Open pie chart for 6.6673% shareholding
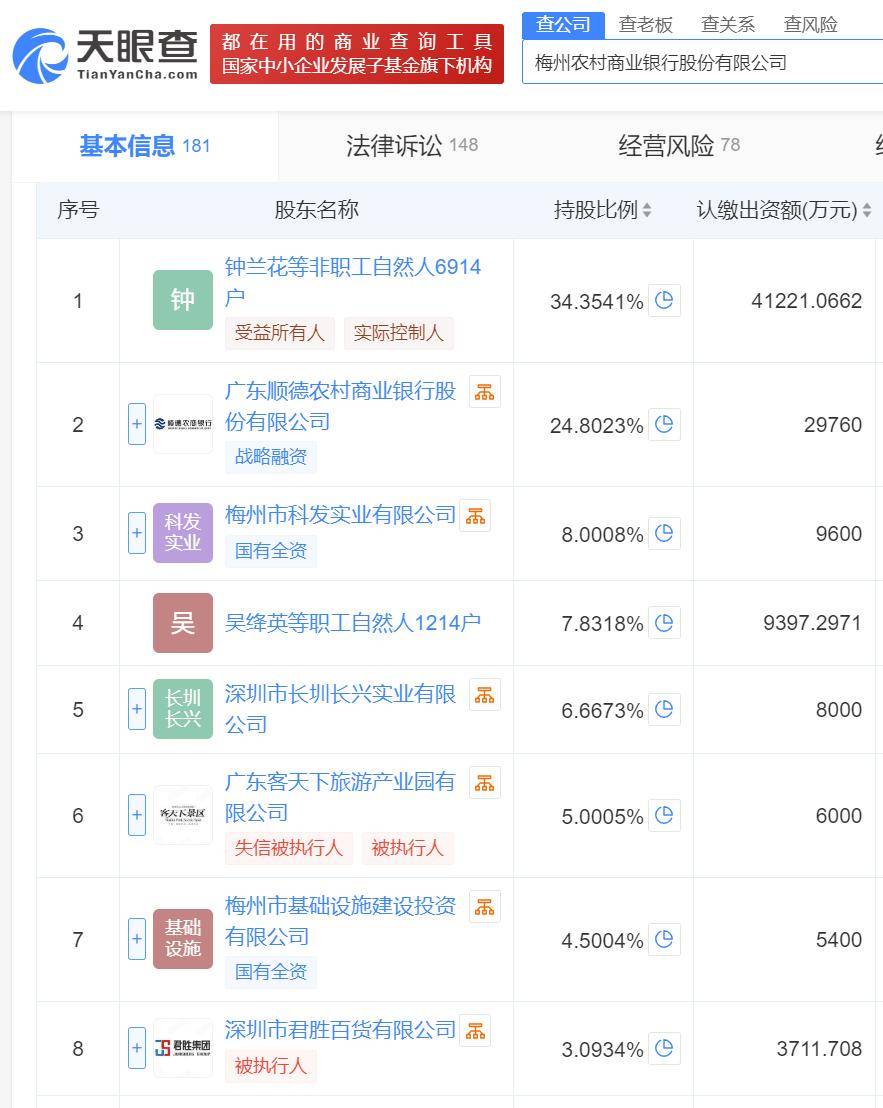Screen dimensions: 883x1108 [x=664, y=709]
